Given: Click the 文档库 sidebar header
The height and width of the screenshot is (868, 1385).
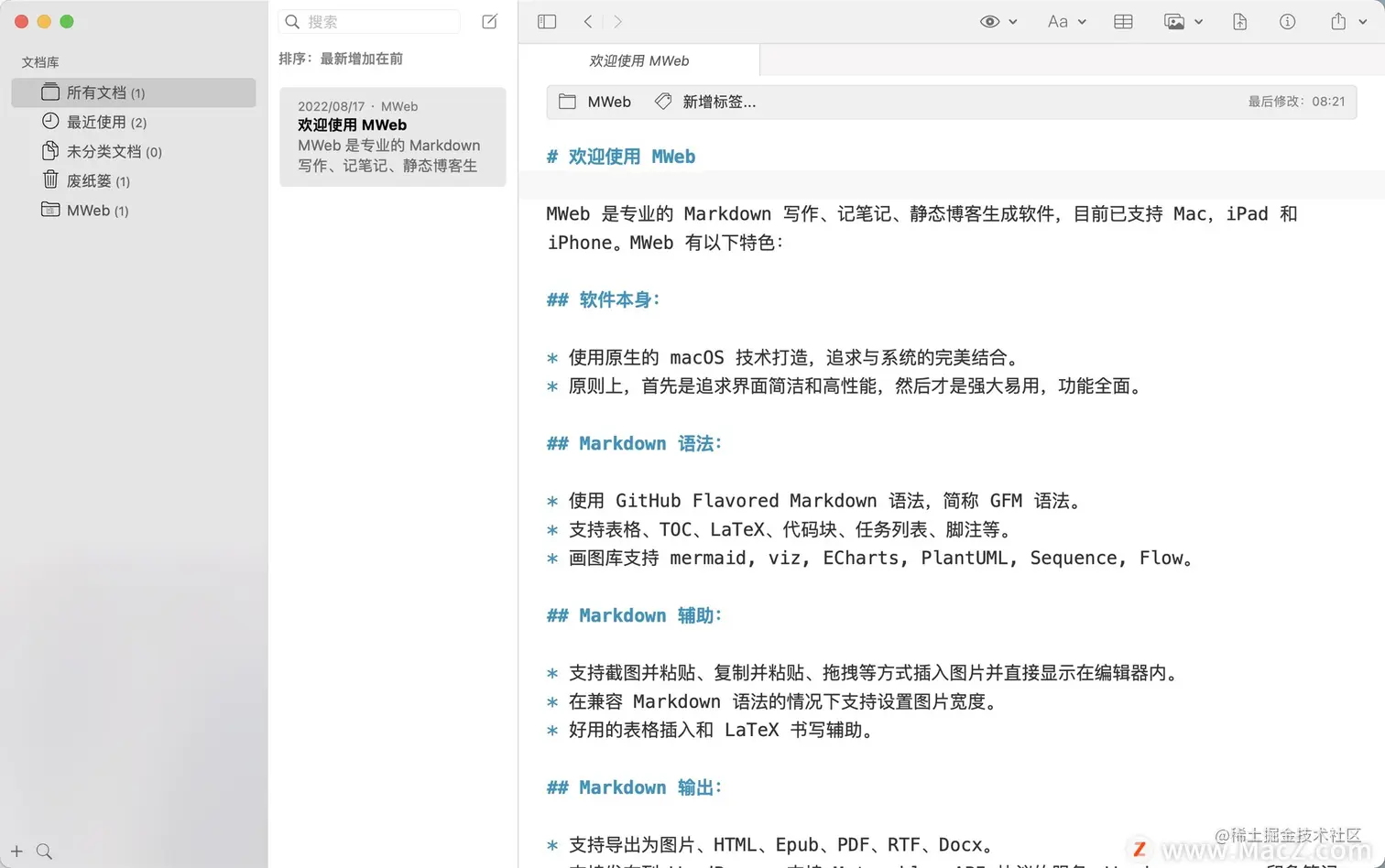Looking at the screenshot, I should (40, 62).
